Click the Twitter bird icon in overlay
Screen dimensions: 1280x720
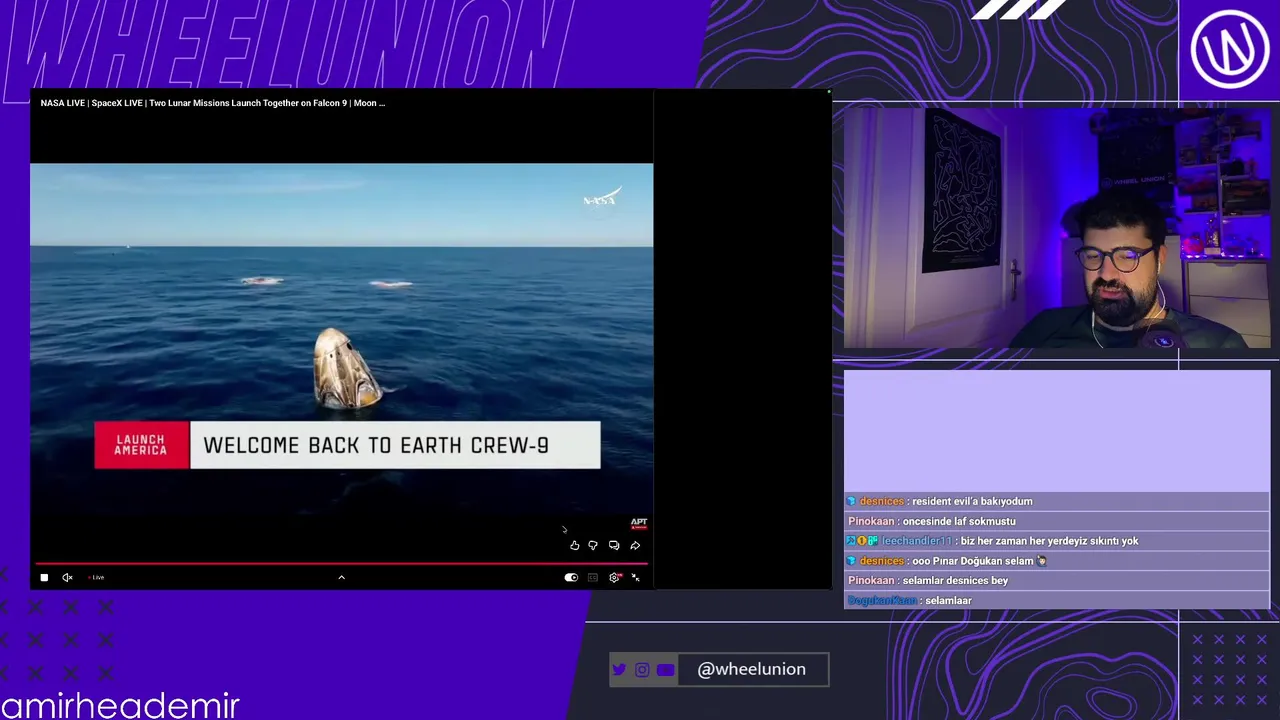pos(619,670)
